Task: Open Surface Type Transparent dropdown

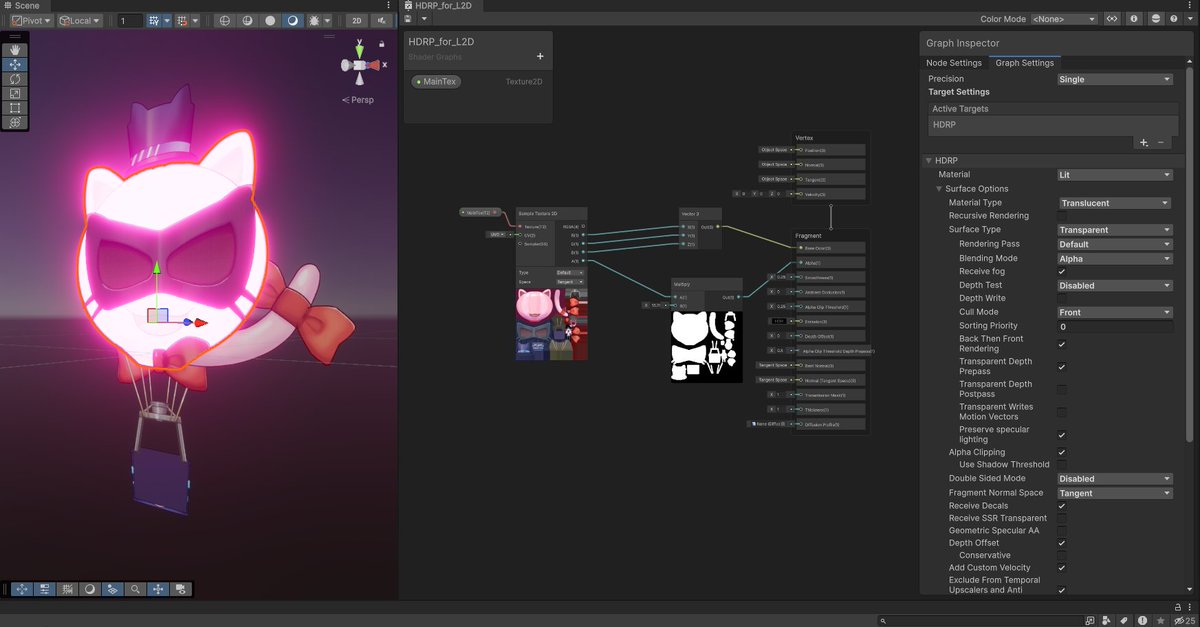Action: click(1115, 230)
